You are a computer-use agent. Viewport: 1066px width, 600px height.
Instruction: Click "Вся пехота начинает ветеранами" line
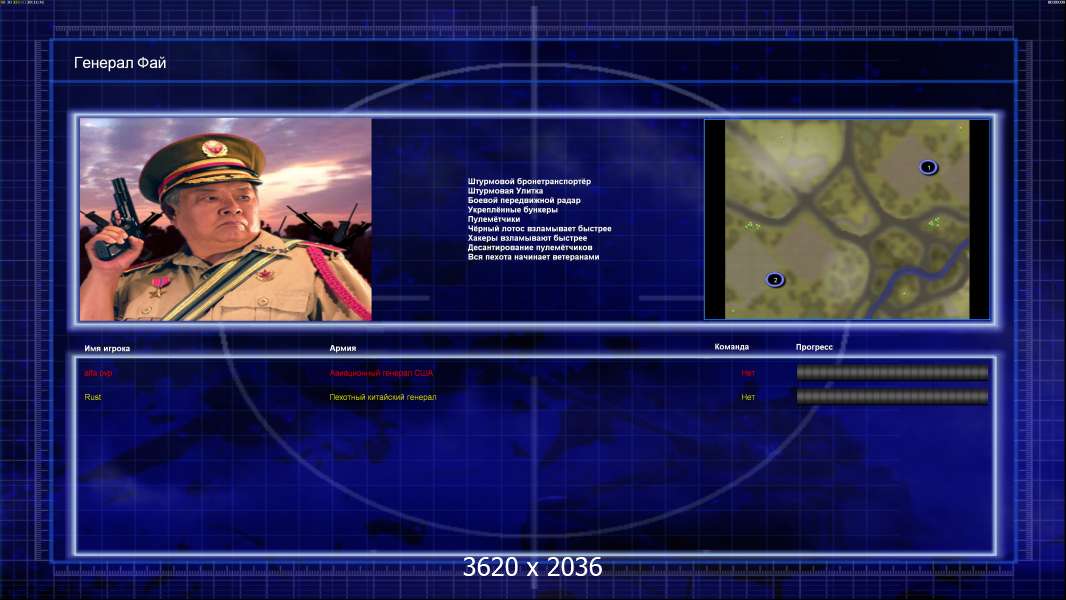(x=534, y=257)
